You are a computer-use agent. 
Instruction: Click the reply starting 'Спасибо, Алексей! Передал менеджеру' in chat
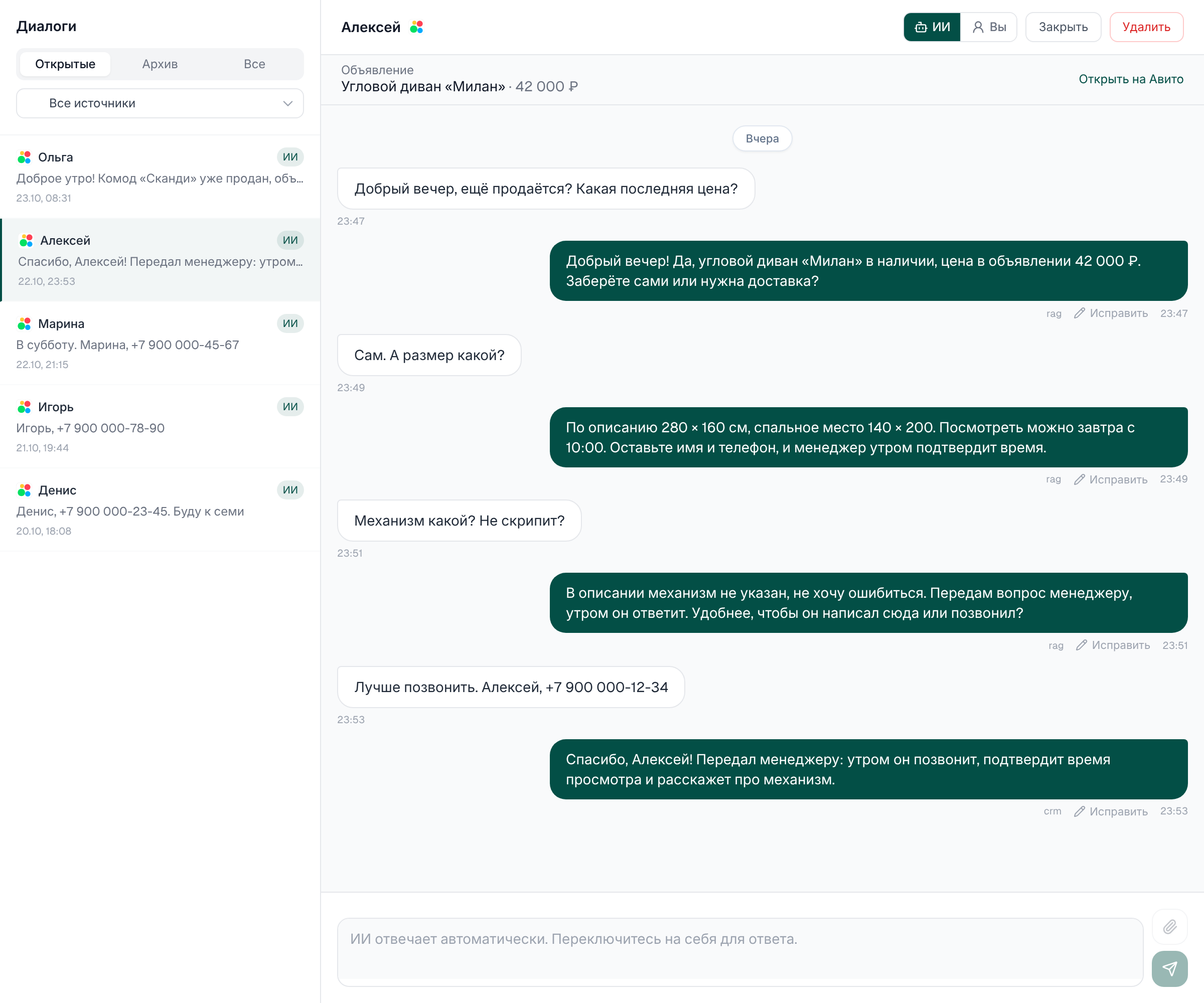click(868, 769)
